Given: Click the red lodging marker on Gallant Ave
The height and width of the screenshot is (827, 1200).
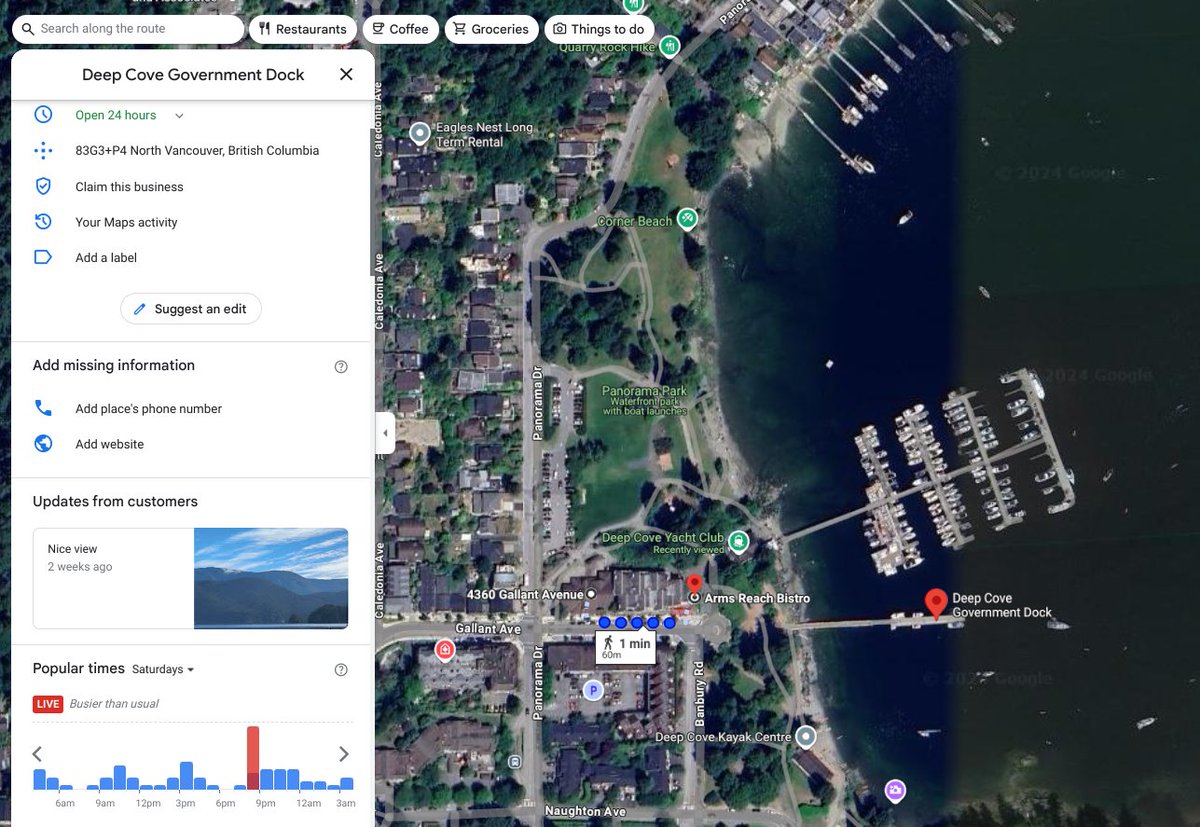Looking at the screenshot, I should (445, 650).
